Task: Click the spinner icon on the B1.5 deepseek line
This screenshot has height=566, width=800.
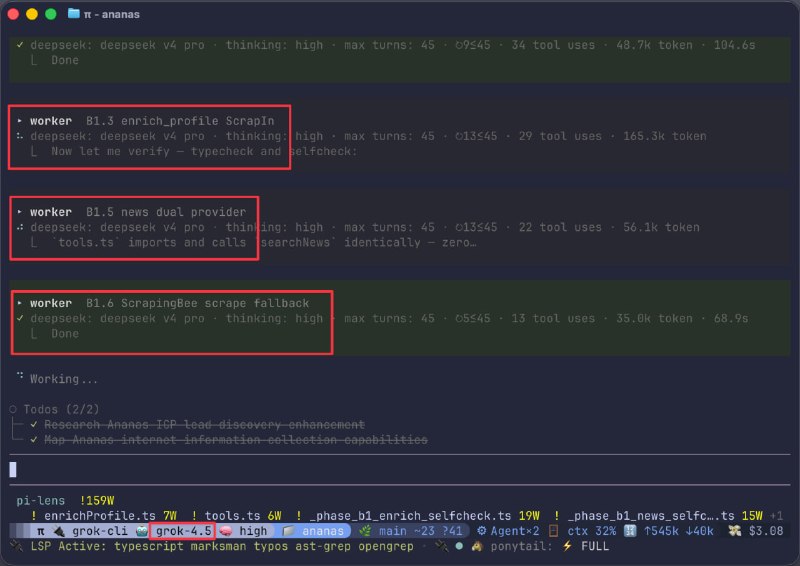Action: click(20, 227)
